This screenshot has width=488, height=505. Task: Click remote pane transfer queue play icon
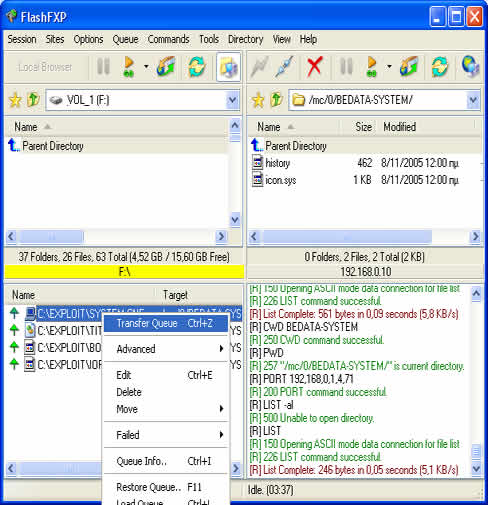372,66
